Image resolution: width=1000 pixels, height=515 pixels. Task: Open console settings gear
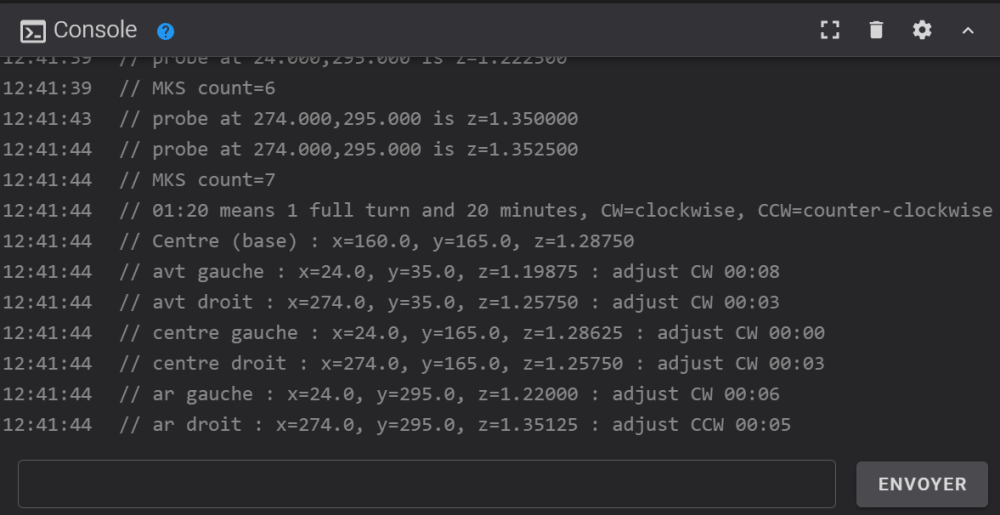click(922, 30)
